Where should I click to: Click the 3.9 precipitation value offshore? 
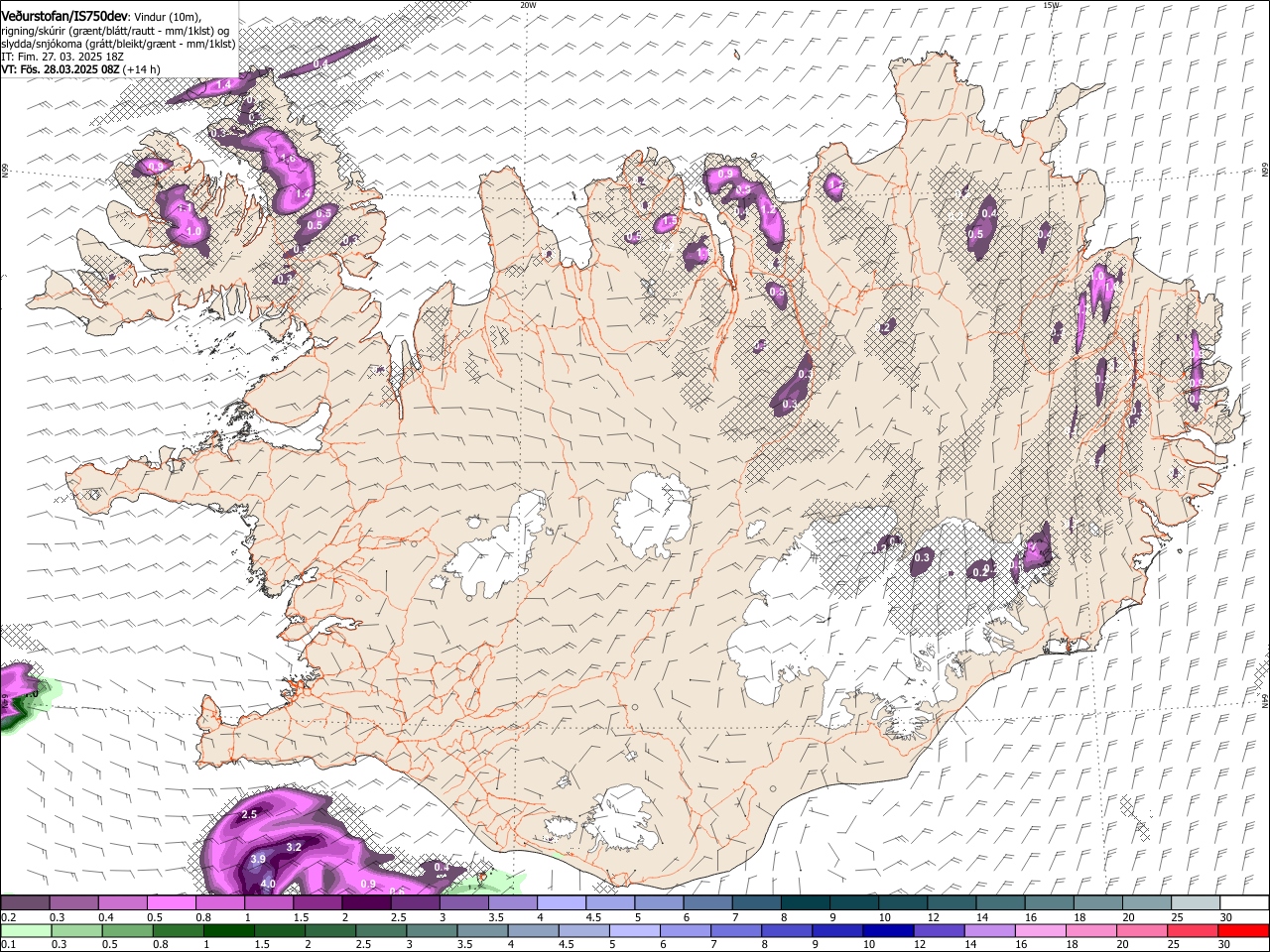pos(258,859)
